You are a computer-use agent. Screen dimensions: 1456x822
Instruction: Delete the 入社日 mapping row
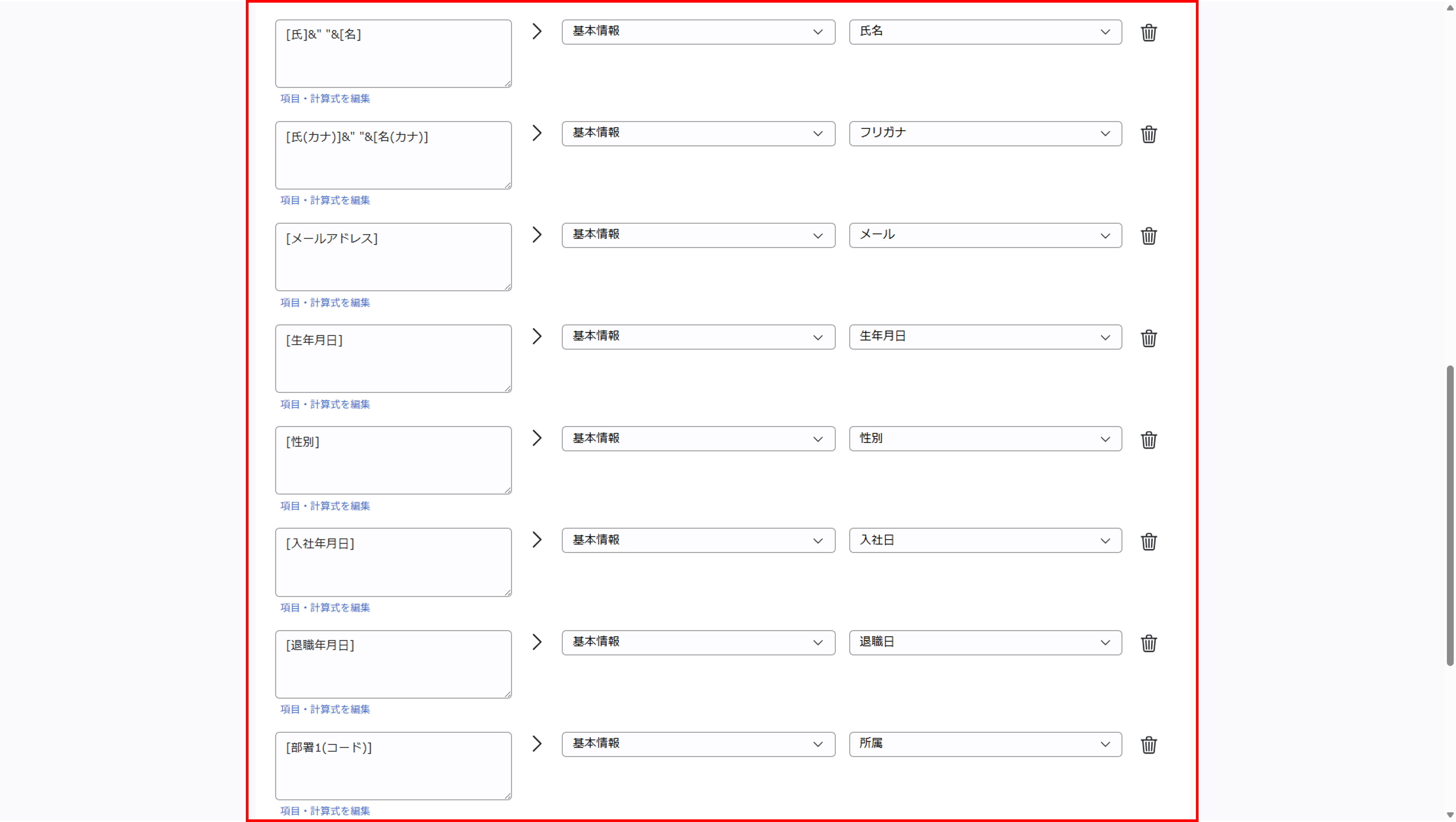coord(1149,542)
